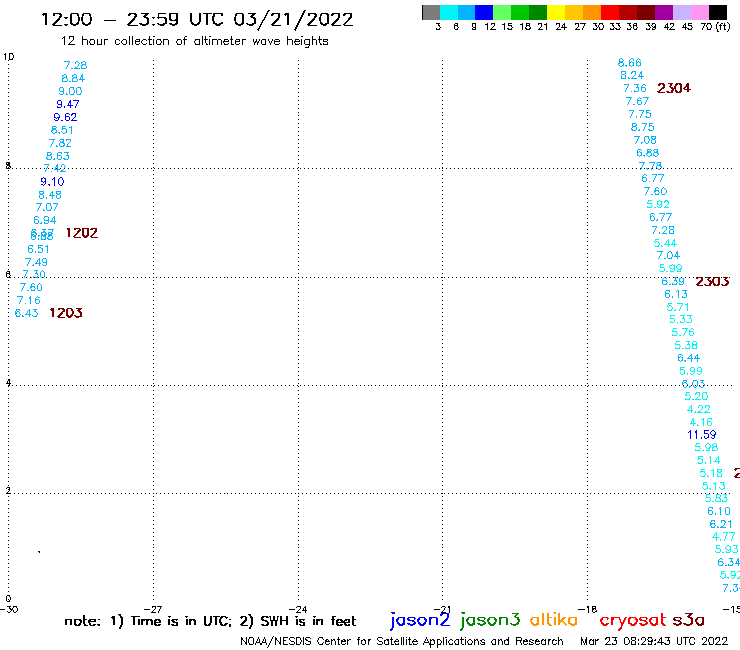Click the purple swatch labeled 42
This screenshot has width=740, height=650.
[x=664, y=12]
